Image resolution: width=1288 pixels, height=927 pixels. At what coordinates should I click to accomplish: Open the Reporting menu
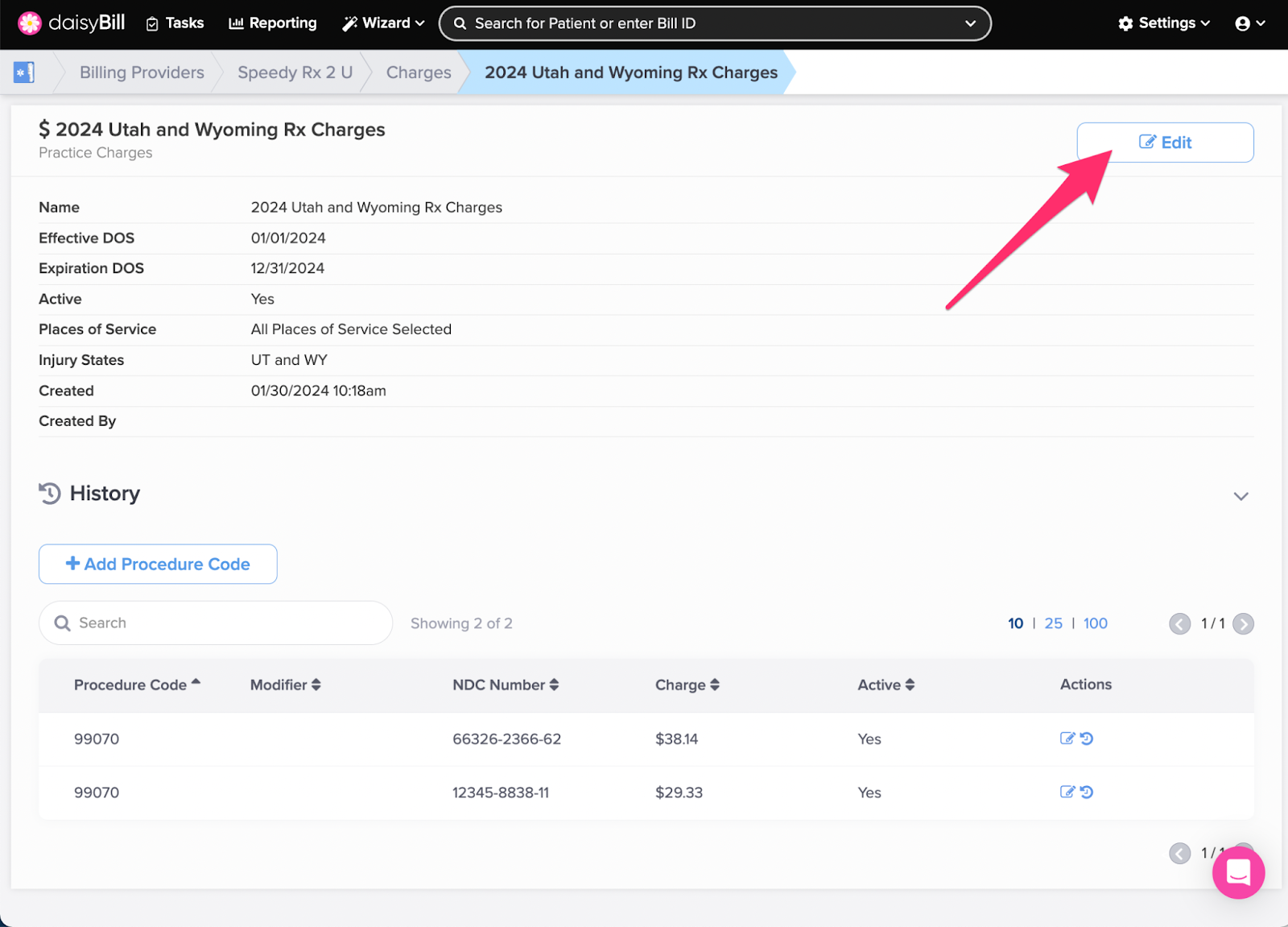click(x=273, y=23)
